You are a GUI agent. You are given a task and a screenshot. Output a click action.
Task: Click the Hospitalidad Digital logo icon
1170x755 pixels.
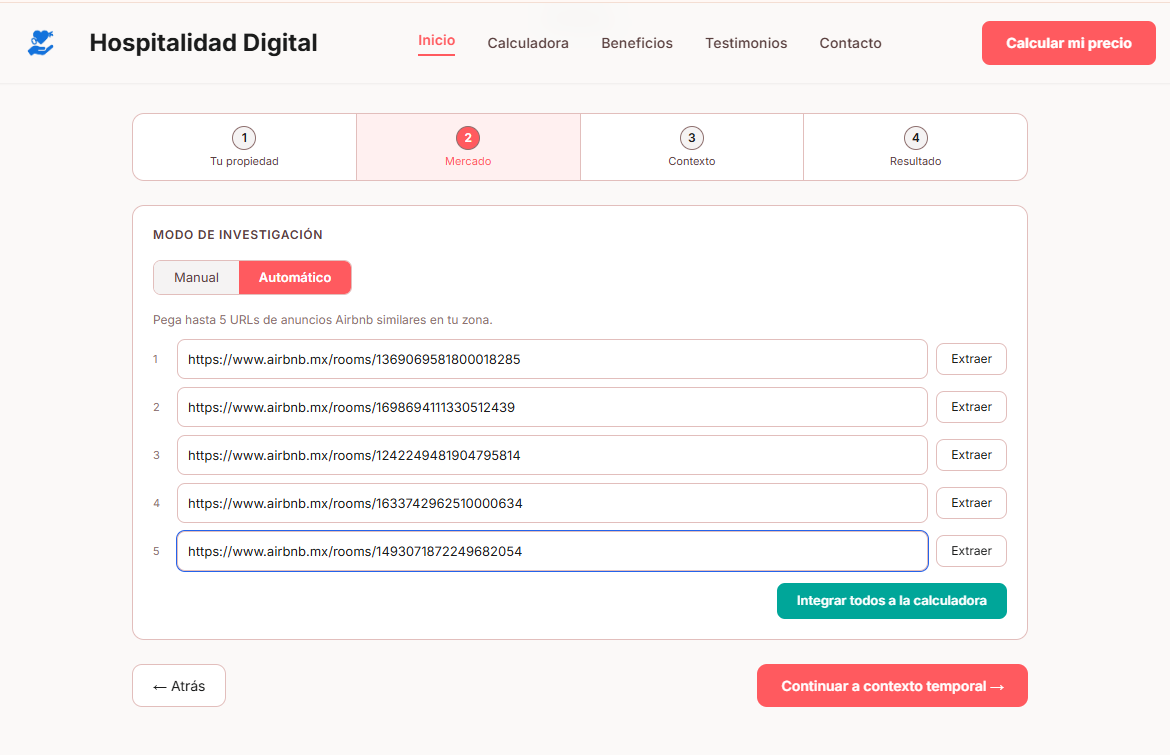41,43
